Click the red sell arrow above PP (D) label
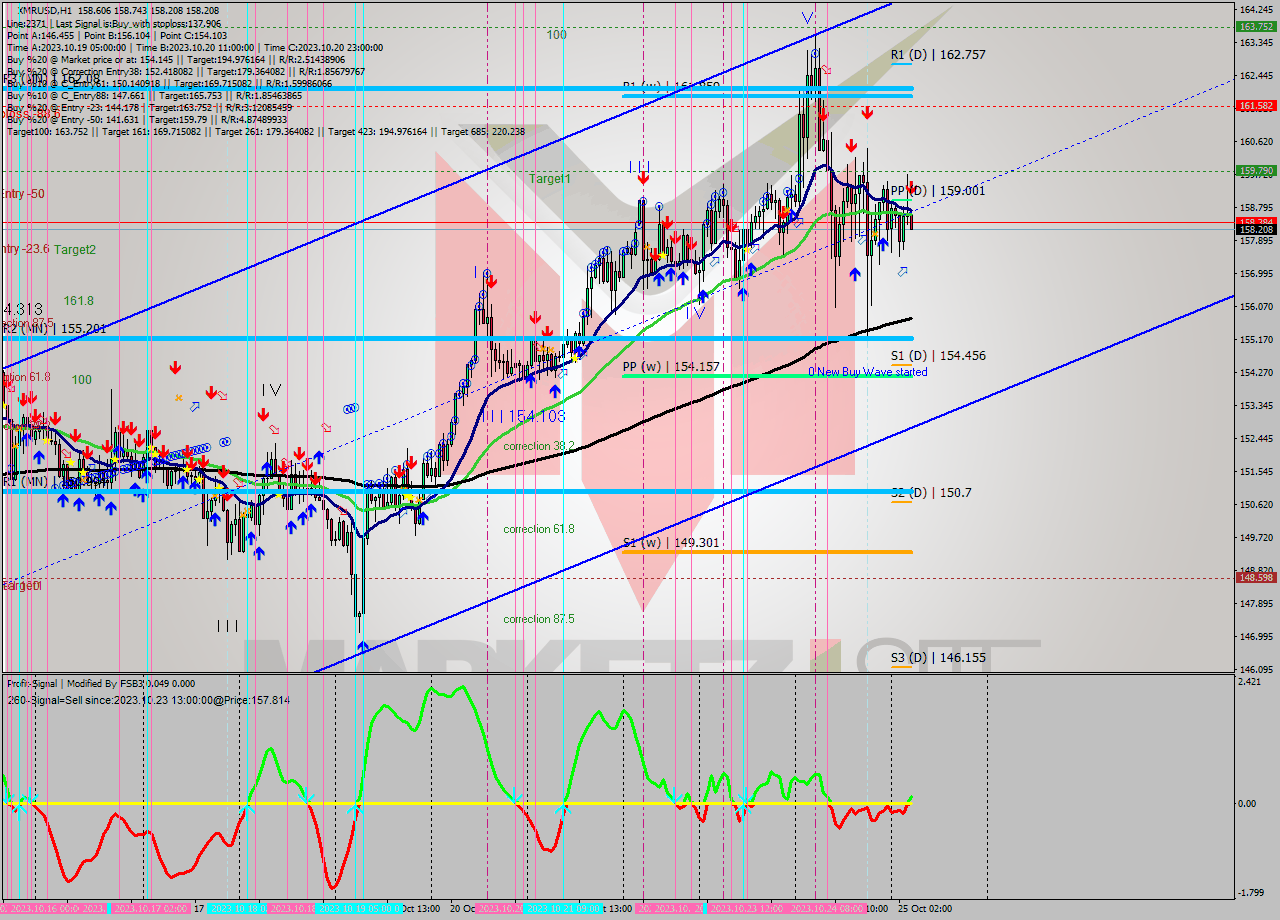Image resolution: width=1280 pixels, height=920 pixels. 911,186
